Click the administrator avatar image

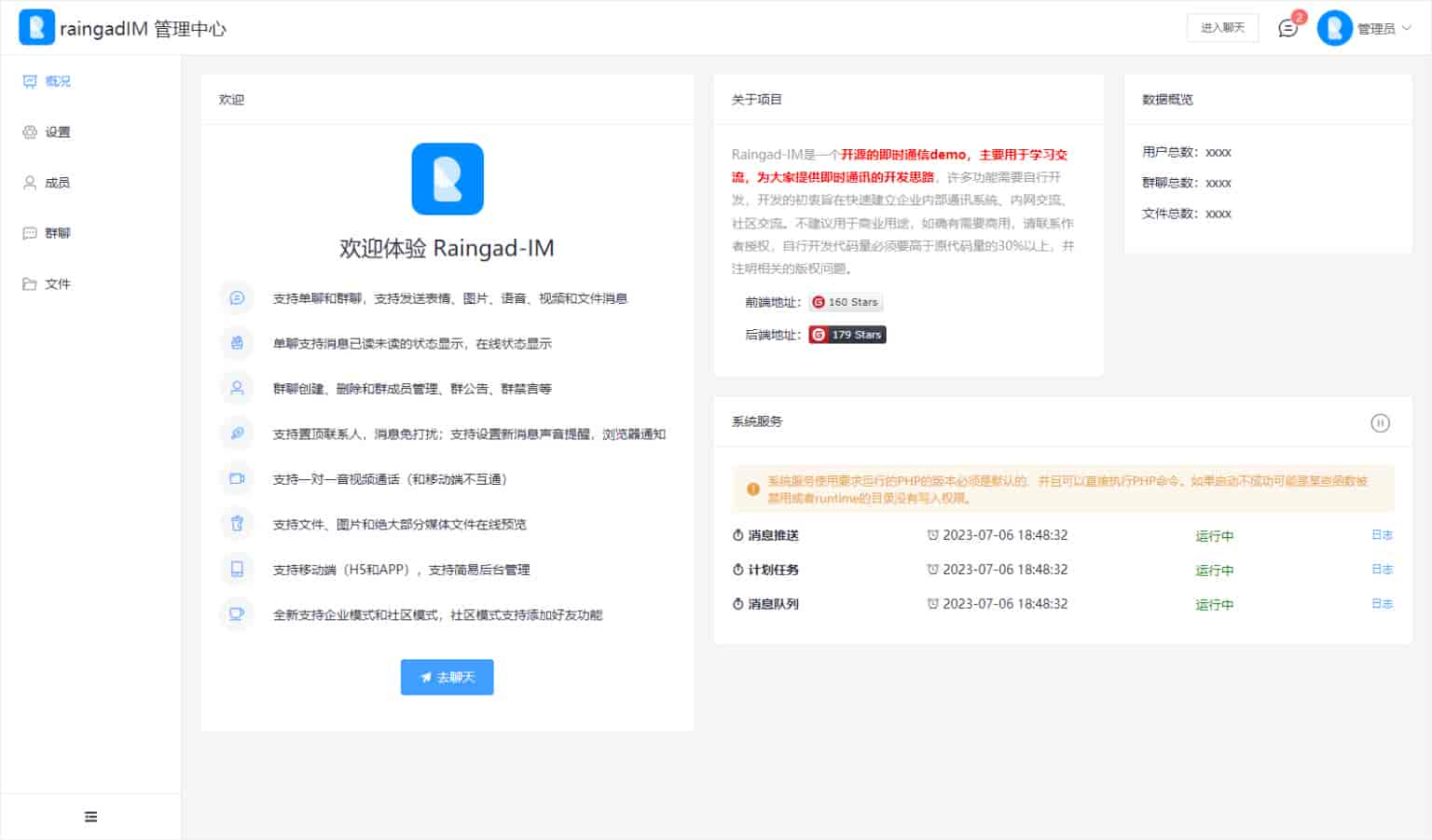(x=1334, y=29)
